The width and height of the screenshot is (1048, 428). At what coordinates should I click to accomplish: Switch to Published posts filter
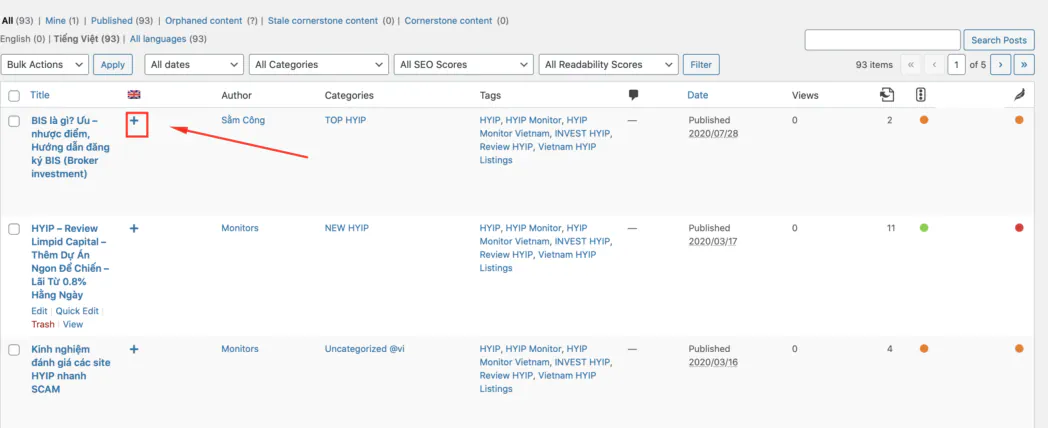112,21
